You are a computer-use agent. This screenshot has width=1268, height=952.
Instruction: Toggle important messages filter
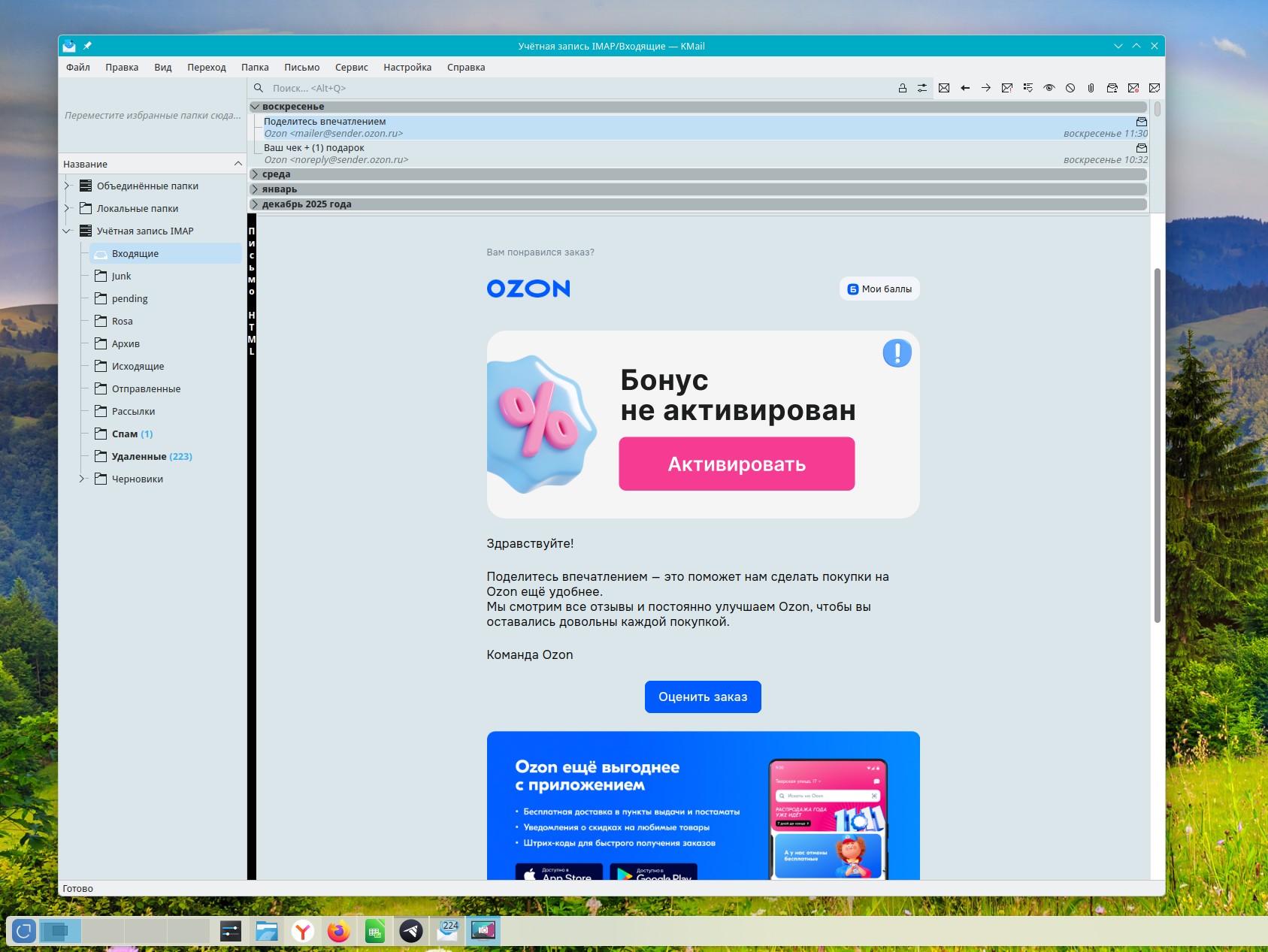tap(1007, 88)
